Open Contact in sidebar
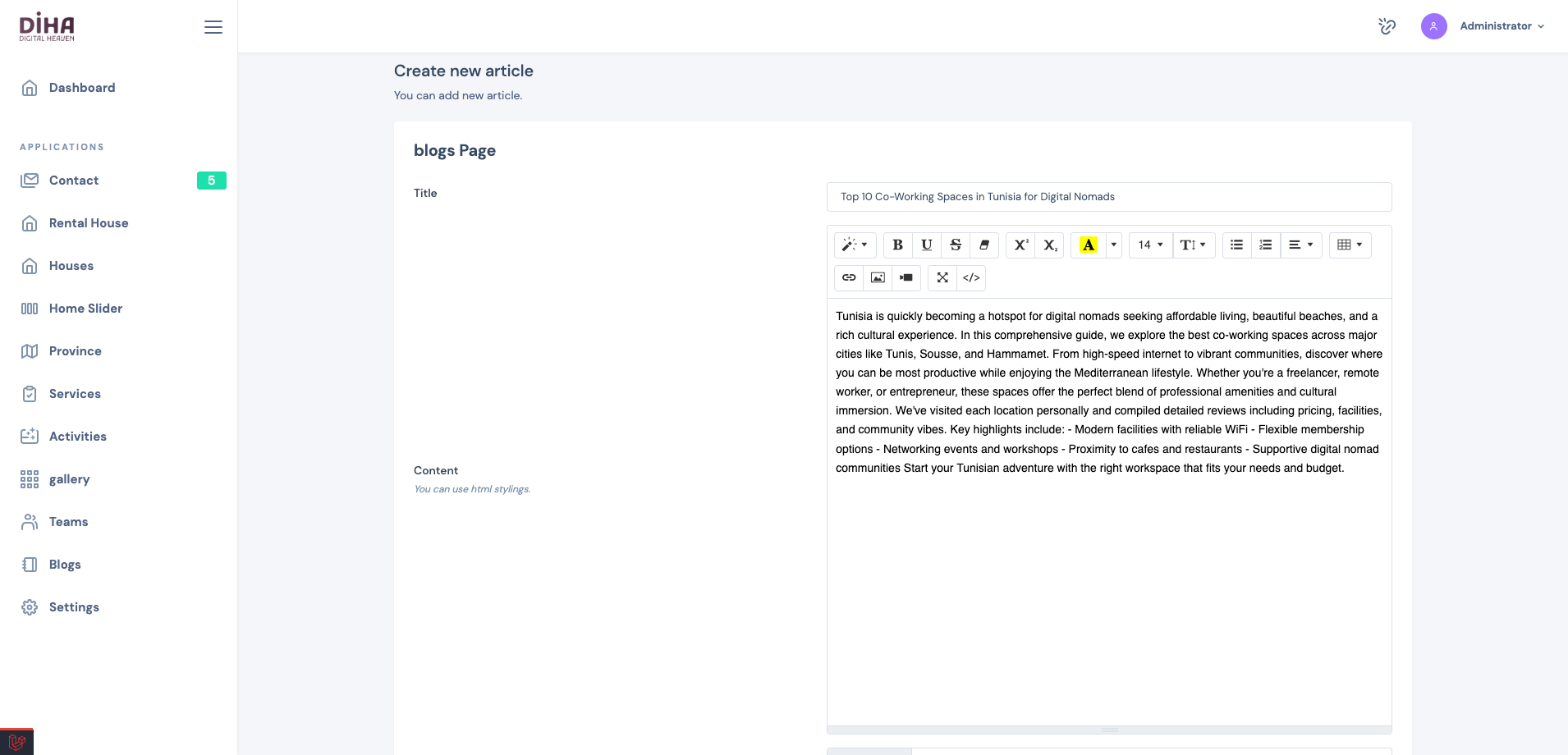Viewport: 1568px width, 755px height. [119, 181]
